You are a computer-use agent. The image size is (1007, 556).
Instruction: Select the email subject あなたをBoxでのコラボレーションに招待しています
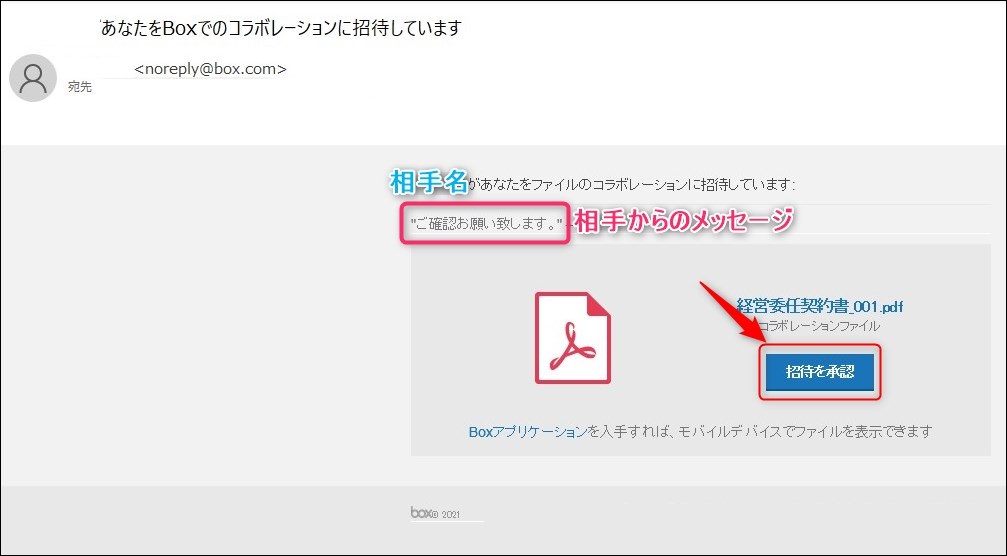[281, 28]
